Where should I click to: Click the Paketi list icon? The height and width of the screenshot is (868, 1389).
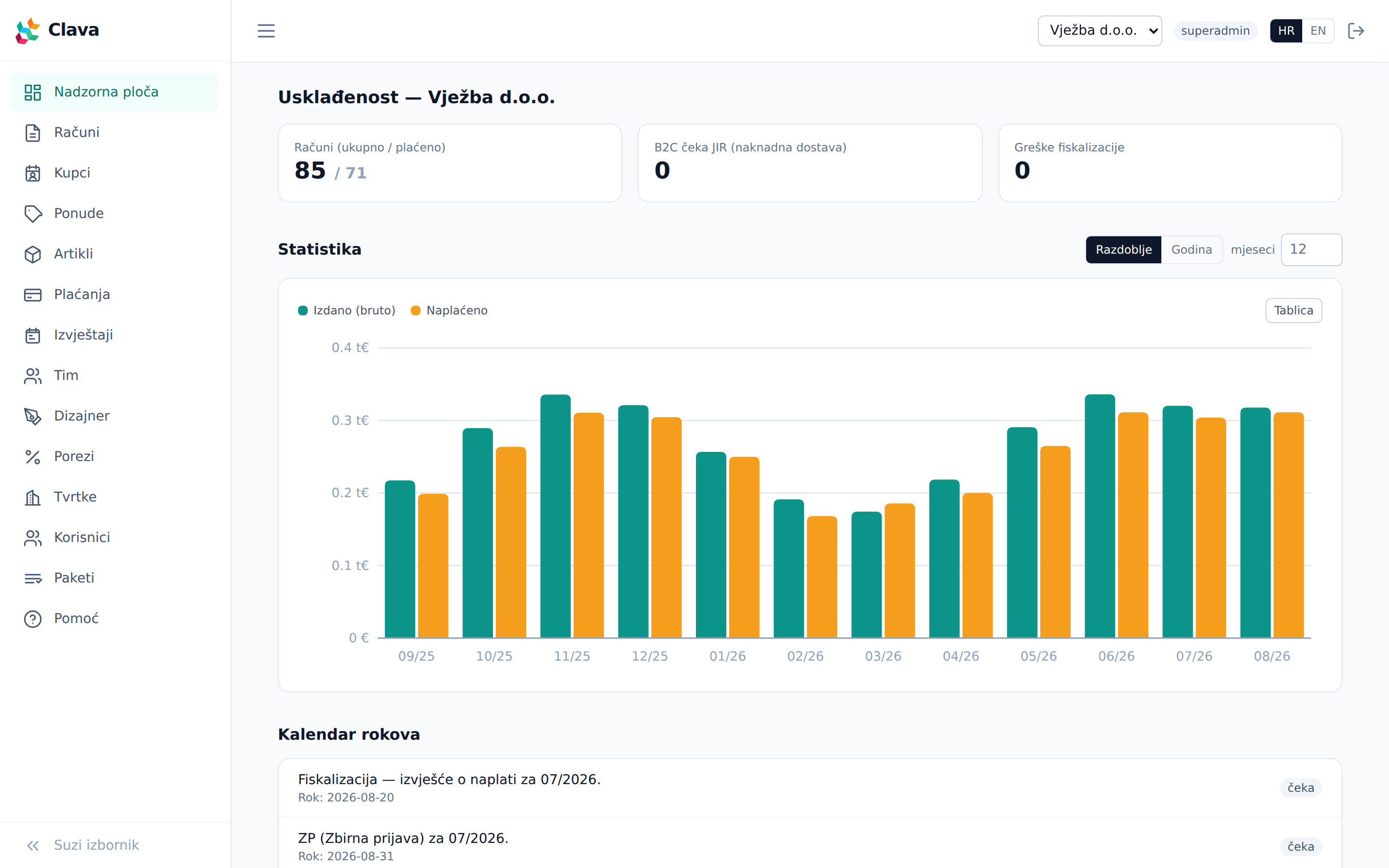(x=33, y=578)
